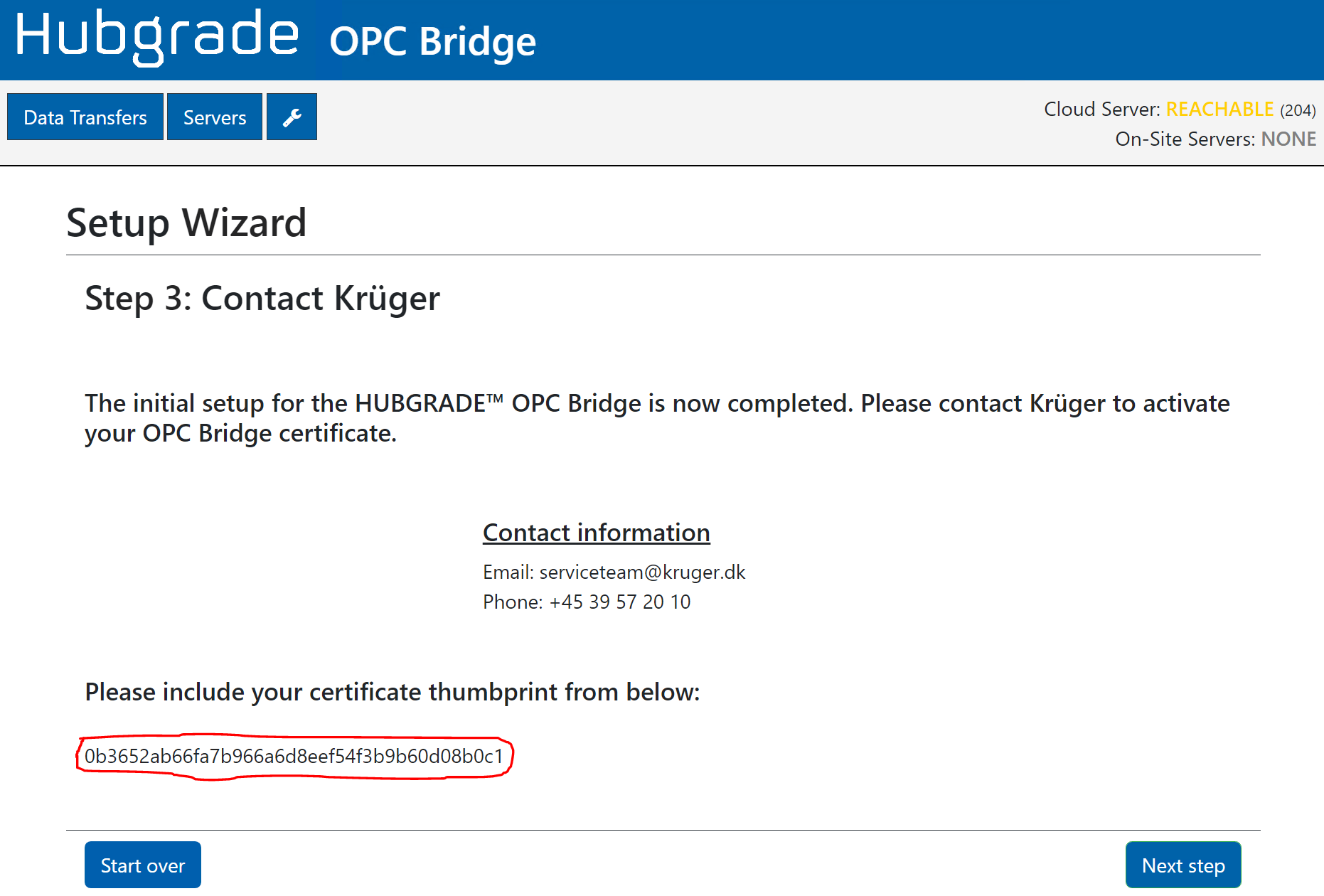The image size is (1324, 896).
Task: Click the REACHABLE cloud server status
Action: [1219, 110]
